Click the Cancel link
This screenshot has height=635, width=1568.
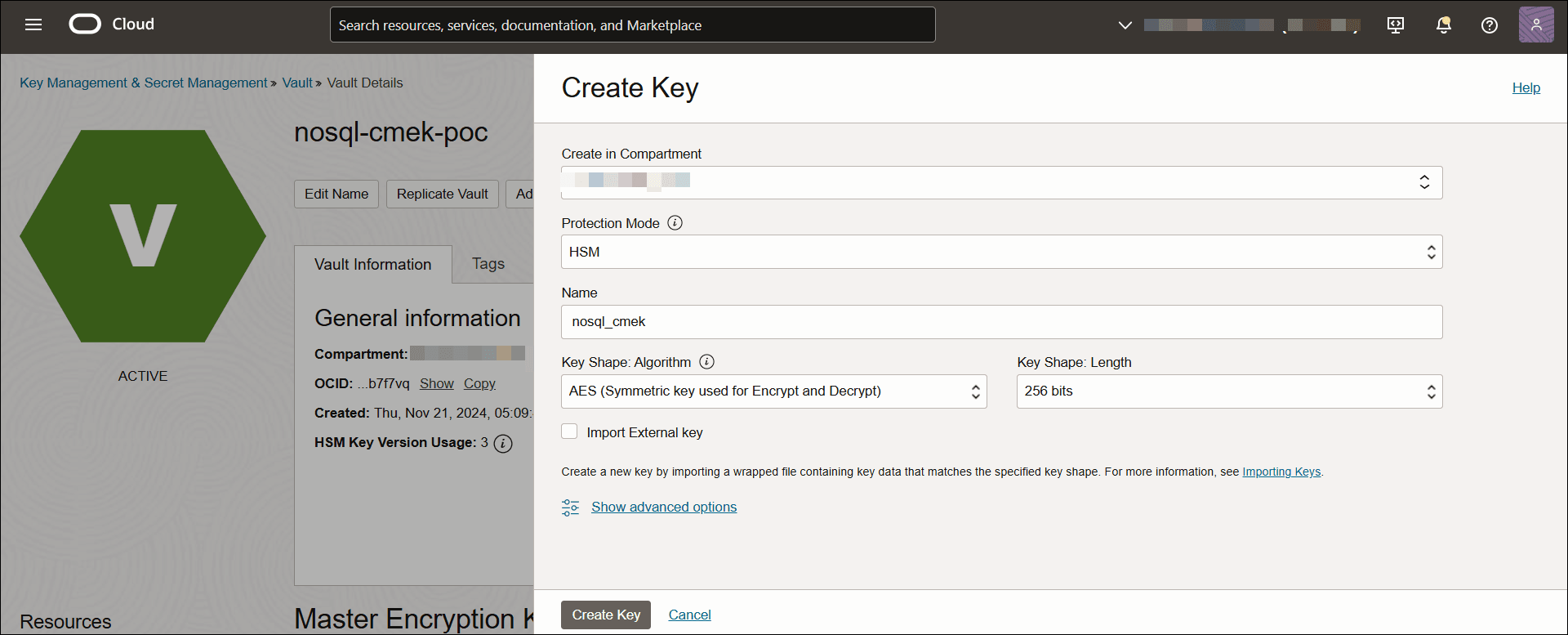point(689,615)
